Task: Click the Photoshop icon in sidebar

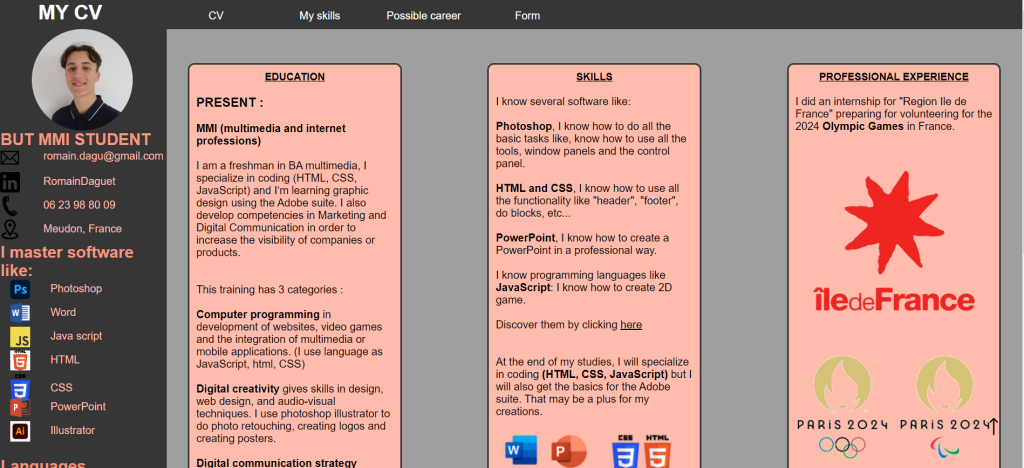Action: pyautogui.click(x=20, y=289)
